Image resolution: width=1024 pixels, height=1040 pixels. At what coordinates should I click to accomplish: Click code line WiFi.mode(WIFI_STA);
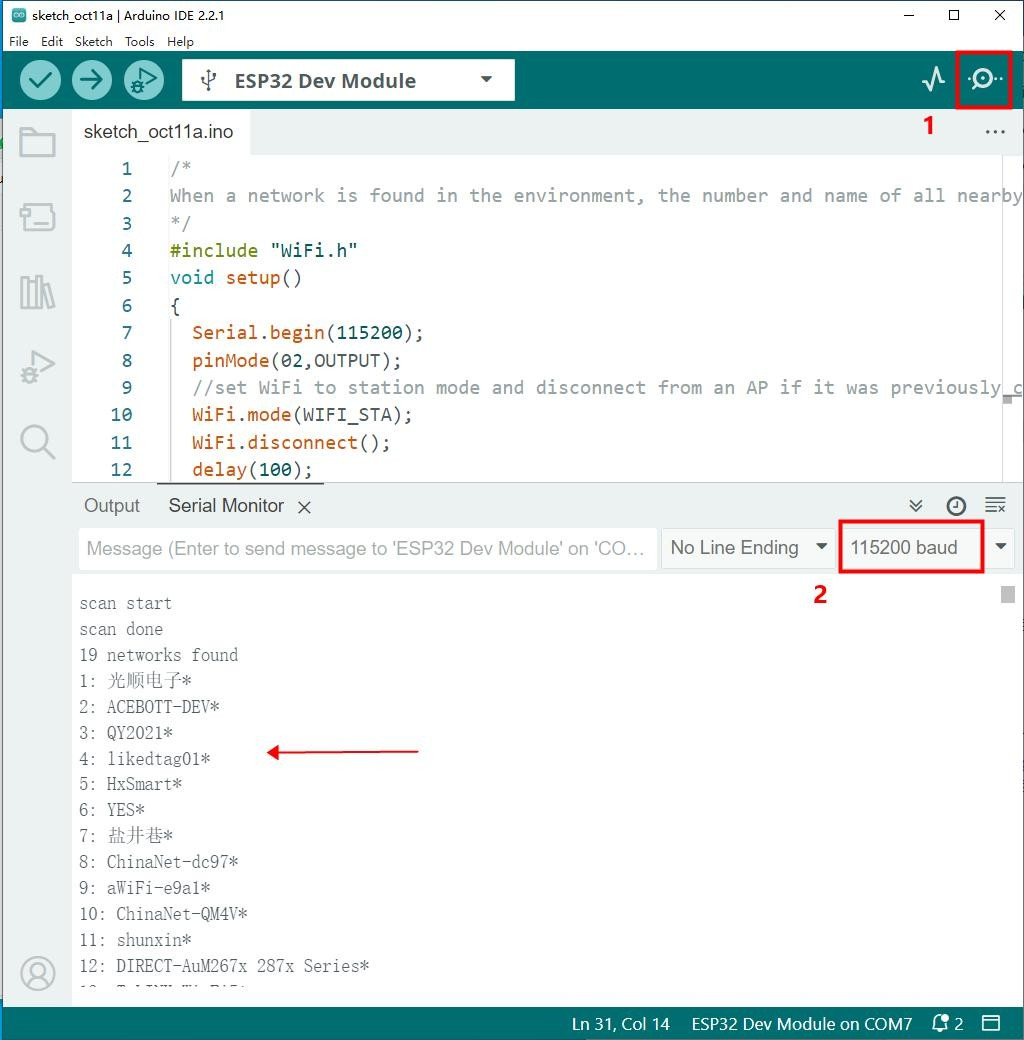302,415
